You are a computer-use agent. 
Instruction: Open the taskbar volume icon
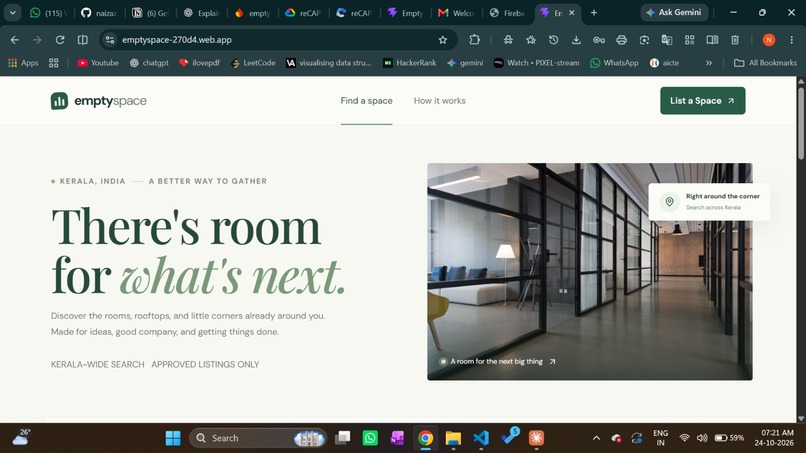(x=702, y=438)
